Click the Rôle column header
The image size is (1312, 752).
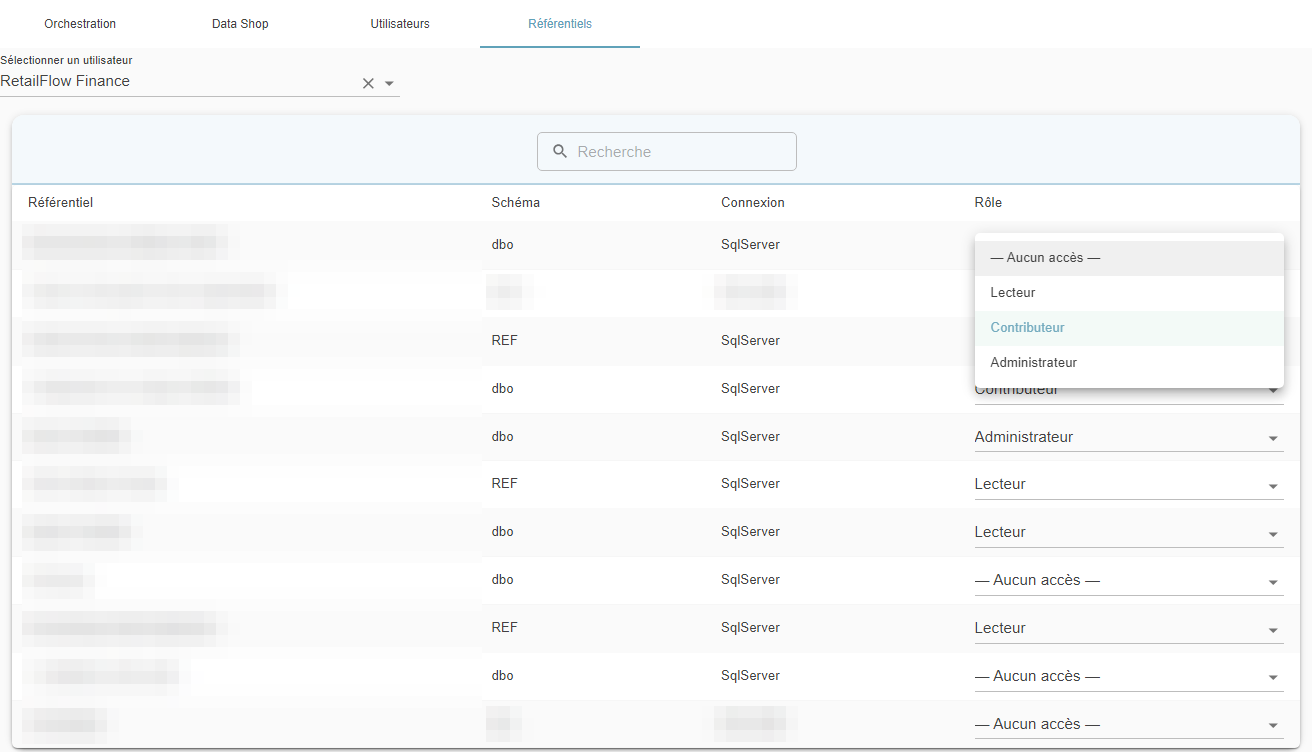[x=988, y=203]
